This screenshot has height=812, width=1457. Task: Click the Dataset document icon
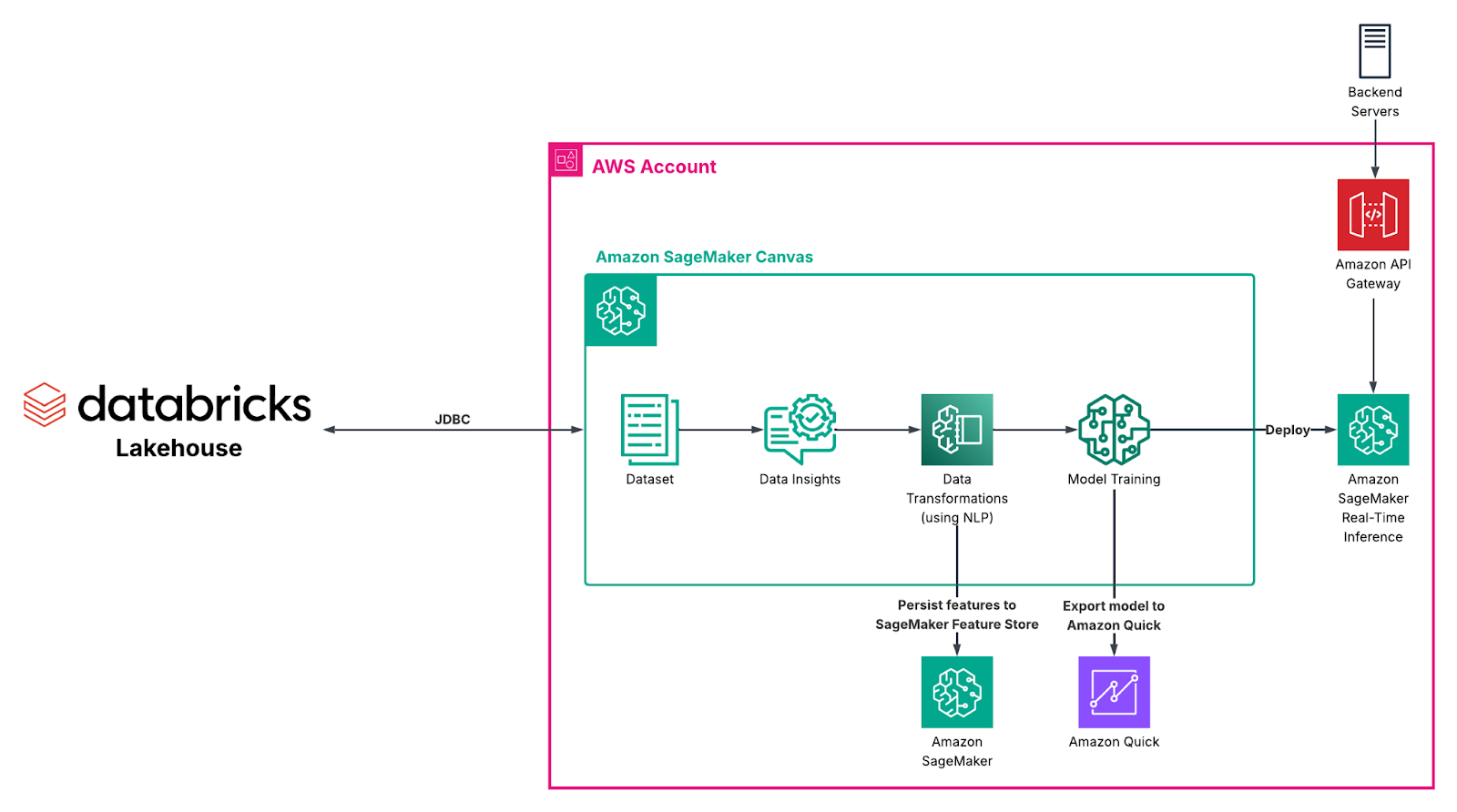(x=650, y=430)
